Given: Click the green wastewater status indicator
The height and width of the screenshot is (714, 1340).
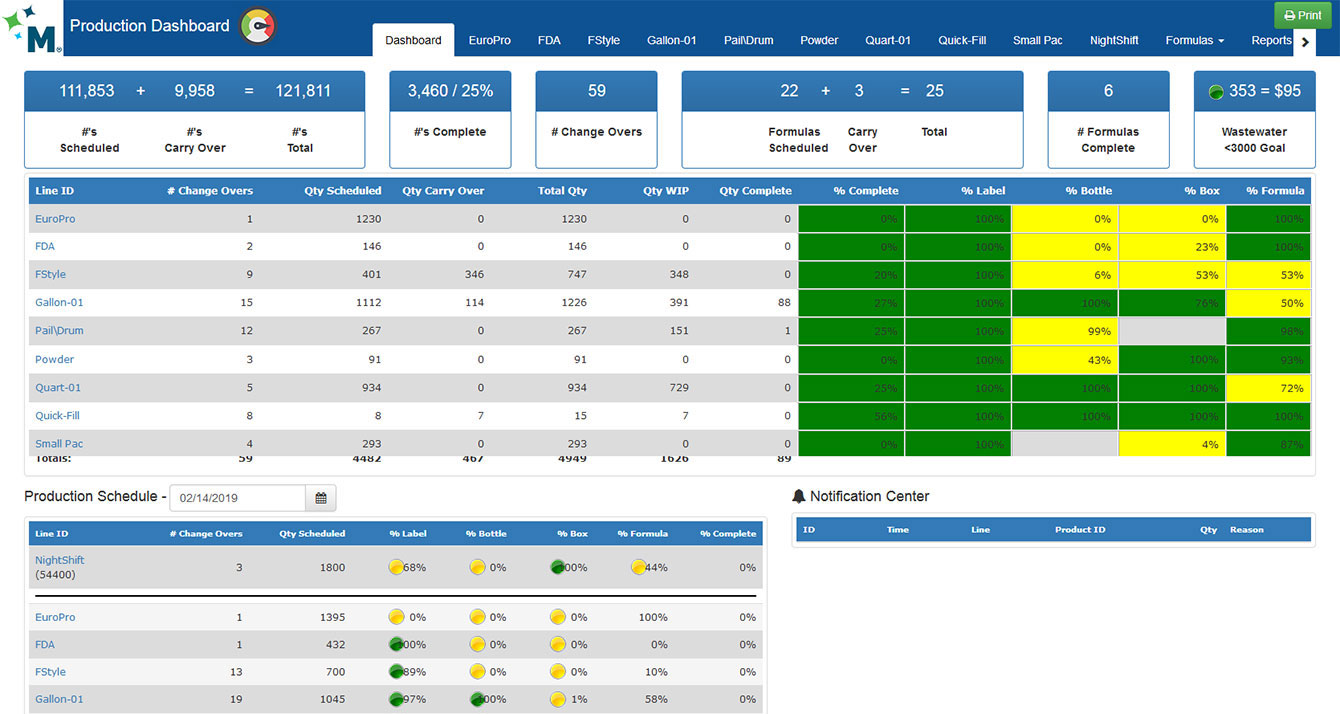Looking at the screenshot, I should pos(1216,91).
